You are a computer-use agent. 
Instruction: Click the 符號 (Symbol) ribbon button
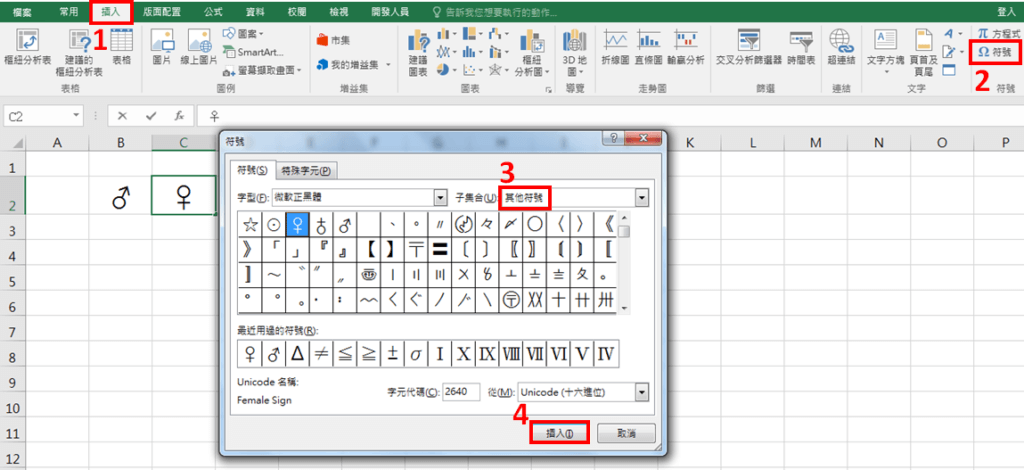pos(995,51)
